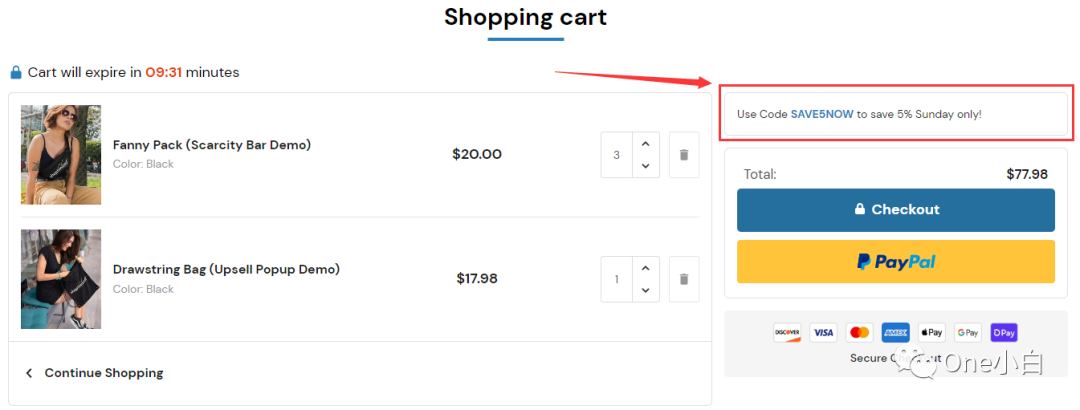Proceed with the blue Checkout button
Screen dimensions: 1080x410
coord(895,209)
